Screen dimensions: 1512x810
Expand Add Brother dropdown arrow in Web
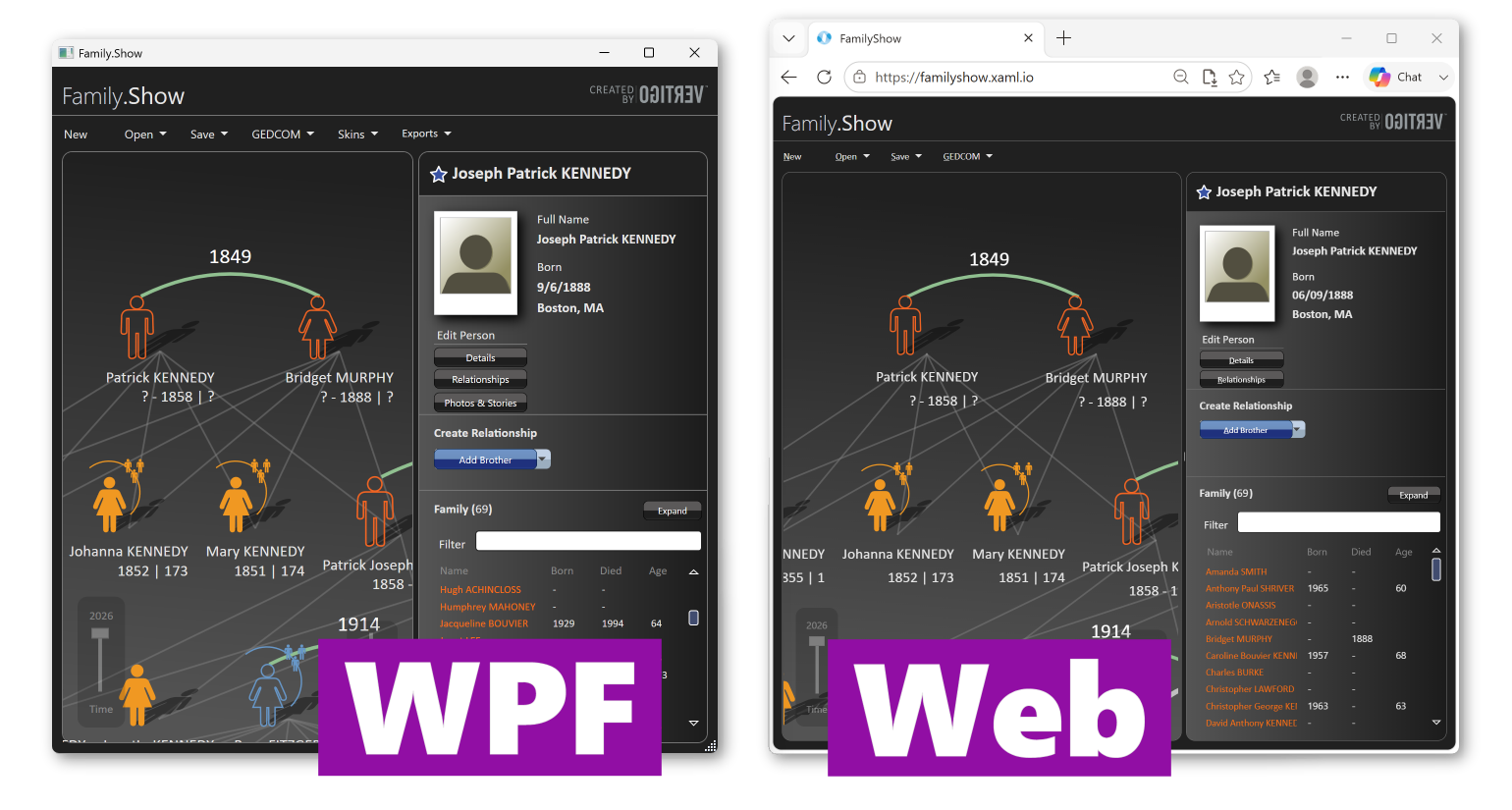click(1298, 429)
